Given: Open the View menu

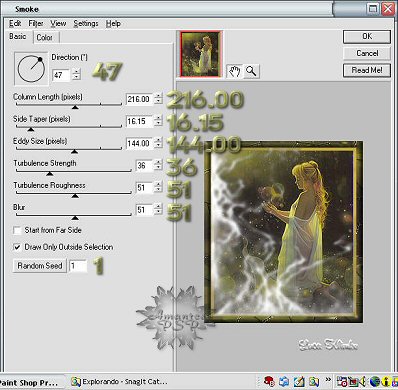Looking at the screenshot, I should 58,24.
